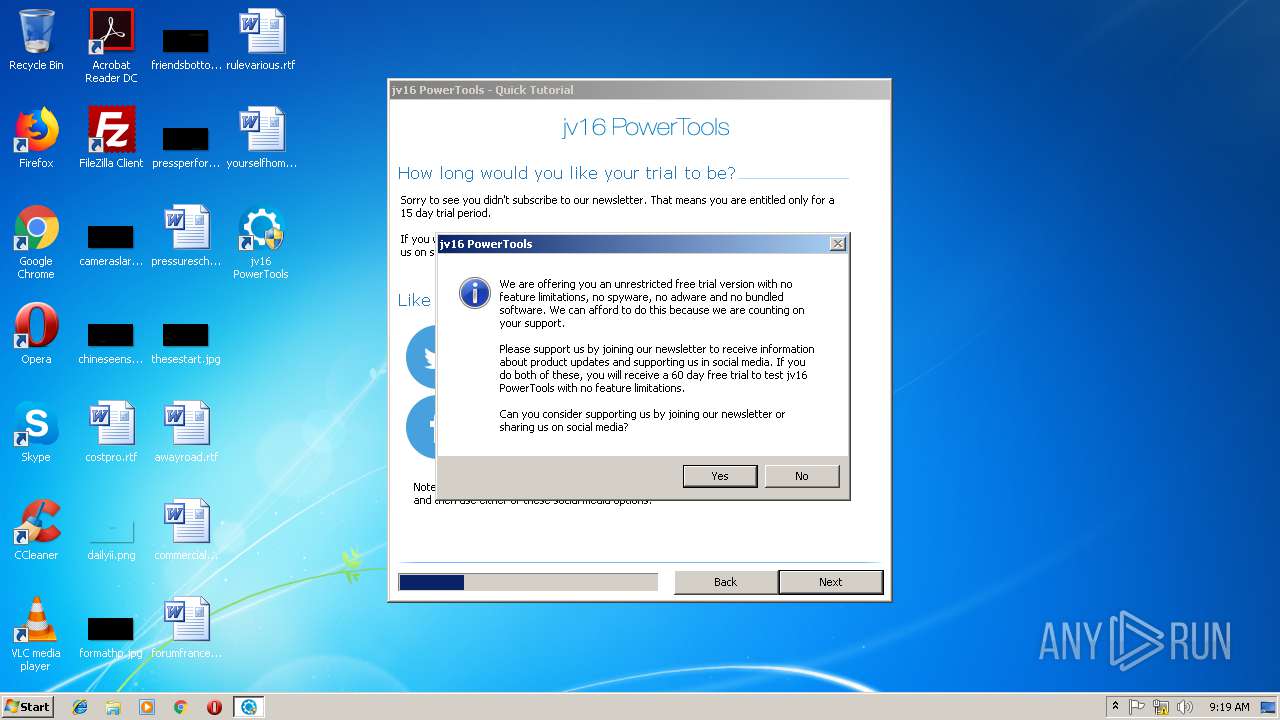Open the pressperfor... file
The image size is (1280, 720).
186,146
